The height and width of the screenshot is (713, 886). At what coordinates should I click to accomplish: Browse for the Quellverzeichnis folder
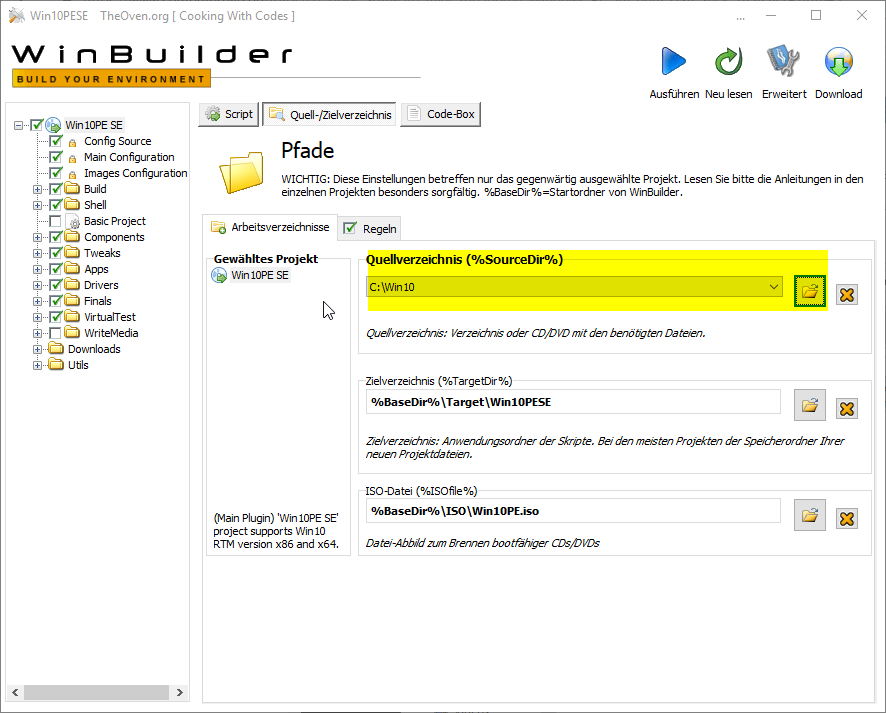point(810,292)
